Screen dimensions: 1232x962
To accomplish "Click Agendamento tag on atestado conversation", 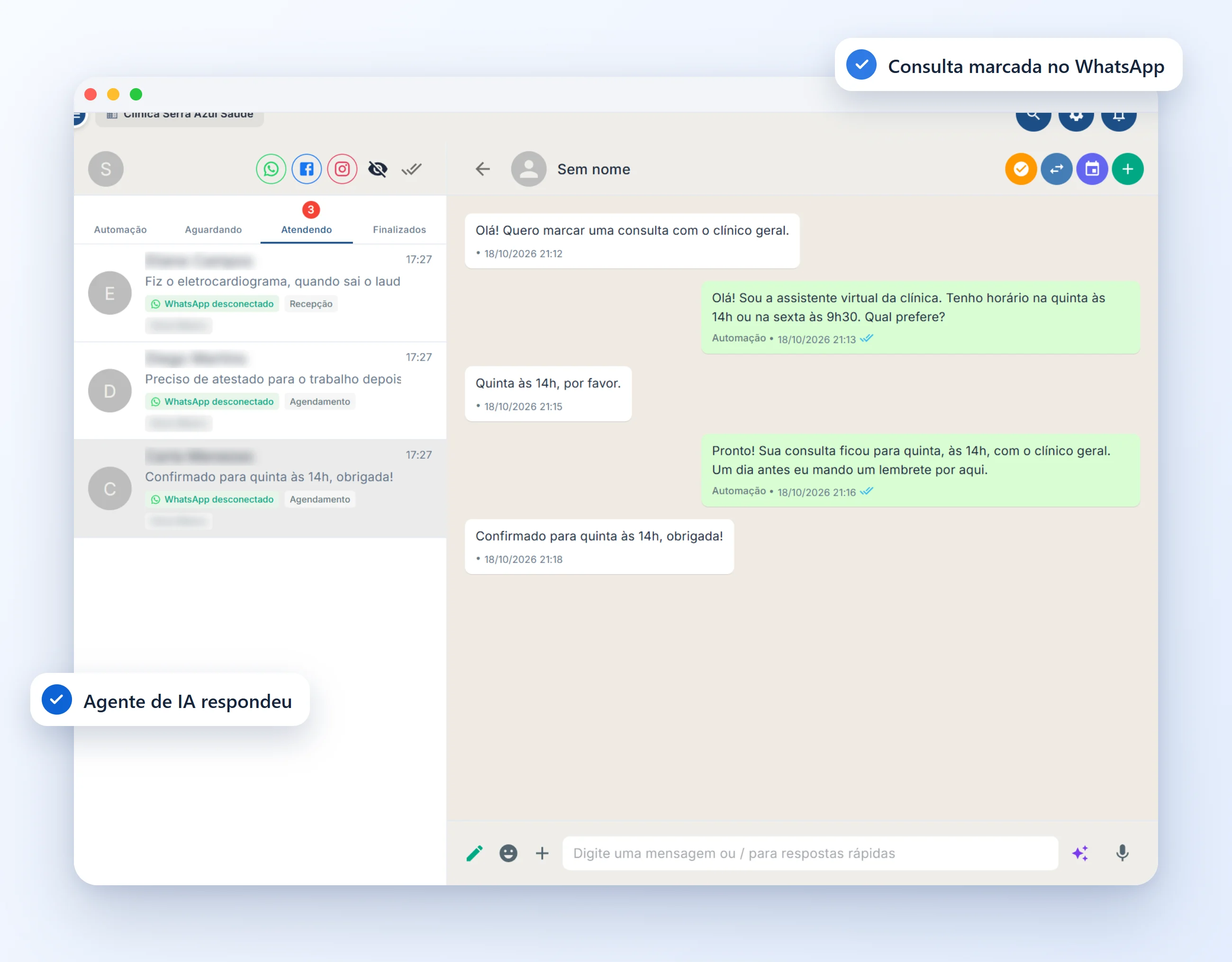I will click(x=320, y=401).
